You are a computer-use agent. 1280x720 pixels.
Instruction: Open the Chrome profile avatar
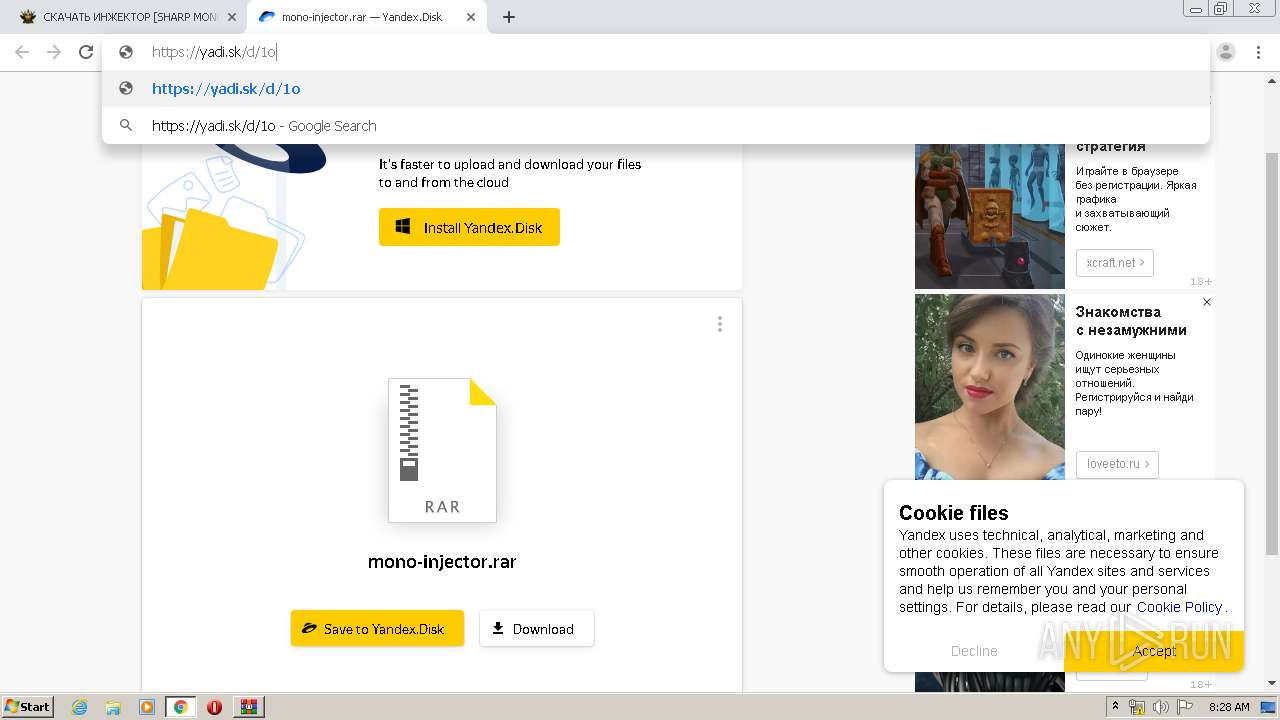[1226, 52]
